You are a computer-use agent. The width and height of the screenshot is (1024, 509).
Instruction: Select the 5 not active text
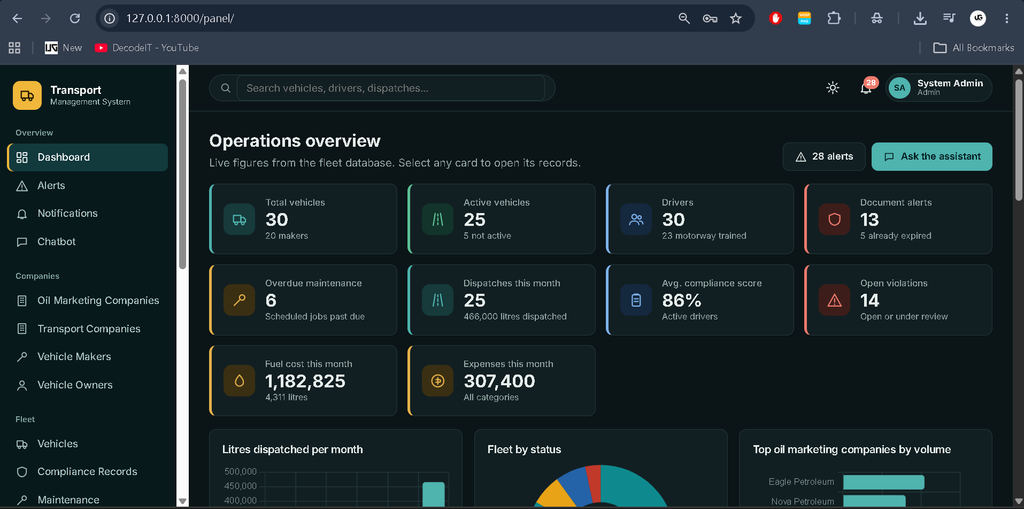pos(487,236)
